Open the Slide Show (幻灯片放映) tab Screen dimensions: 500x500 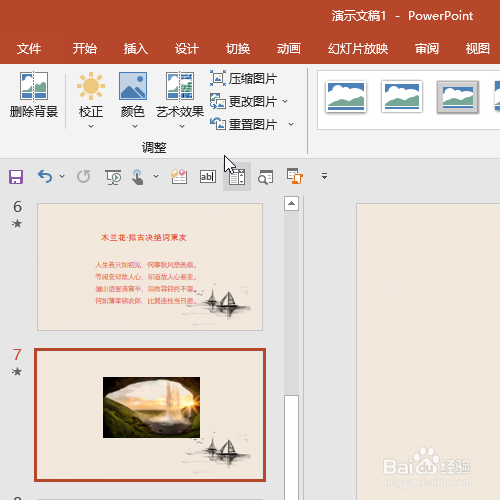click(358, 49)
